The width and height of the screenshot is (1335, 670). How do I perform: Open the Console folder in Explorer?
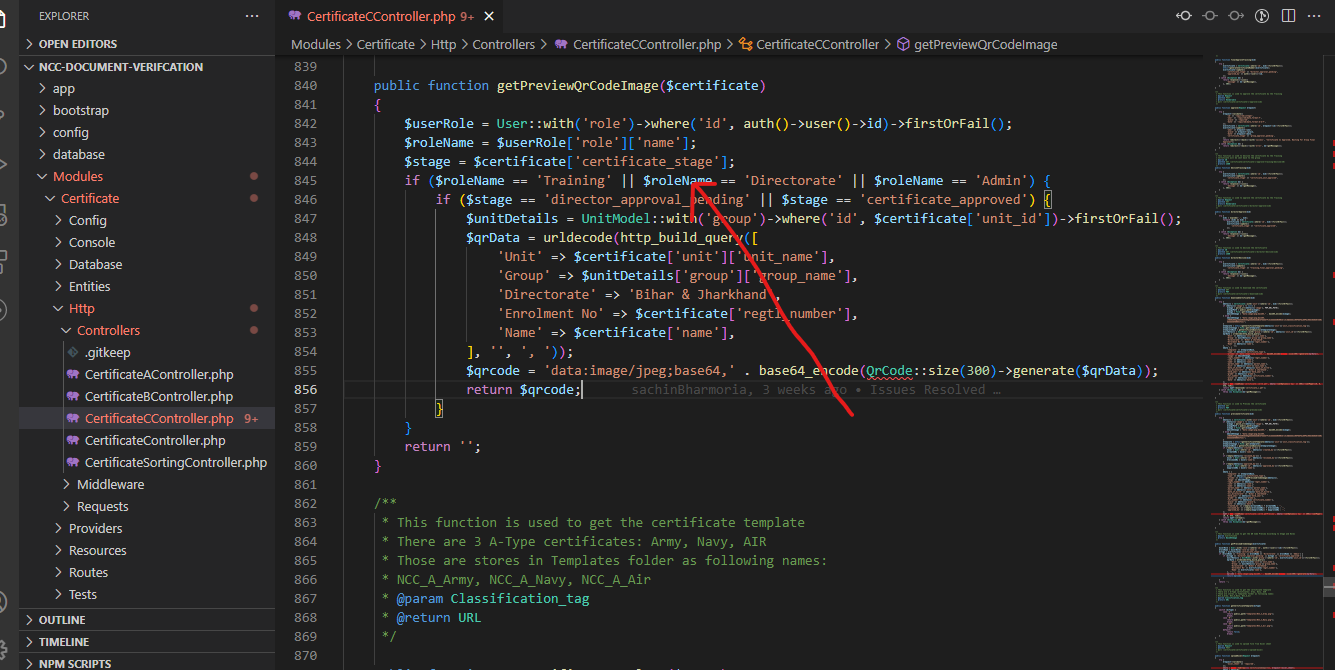pyautogui.click(x=92, y=243)
